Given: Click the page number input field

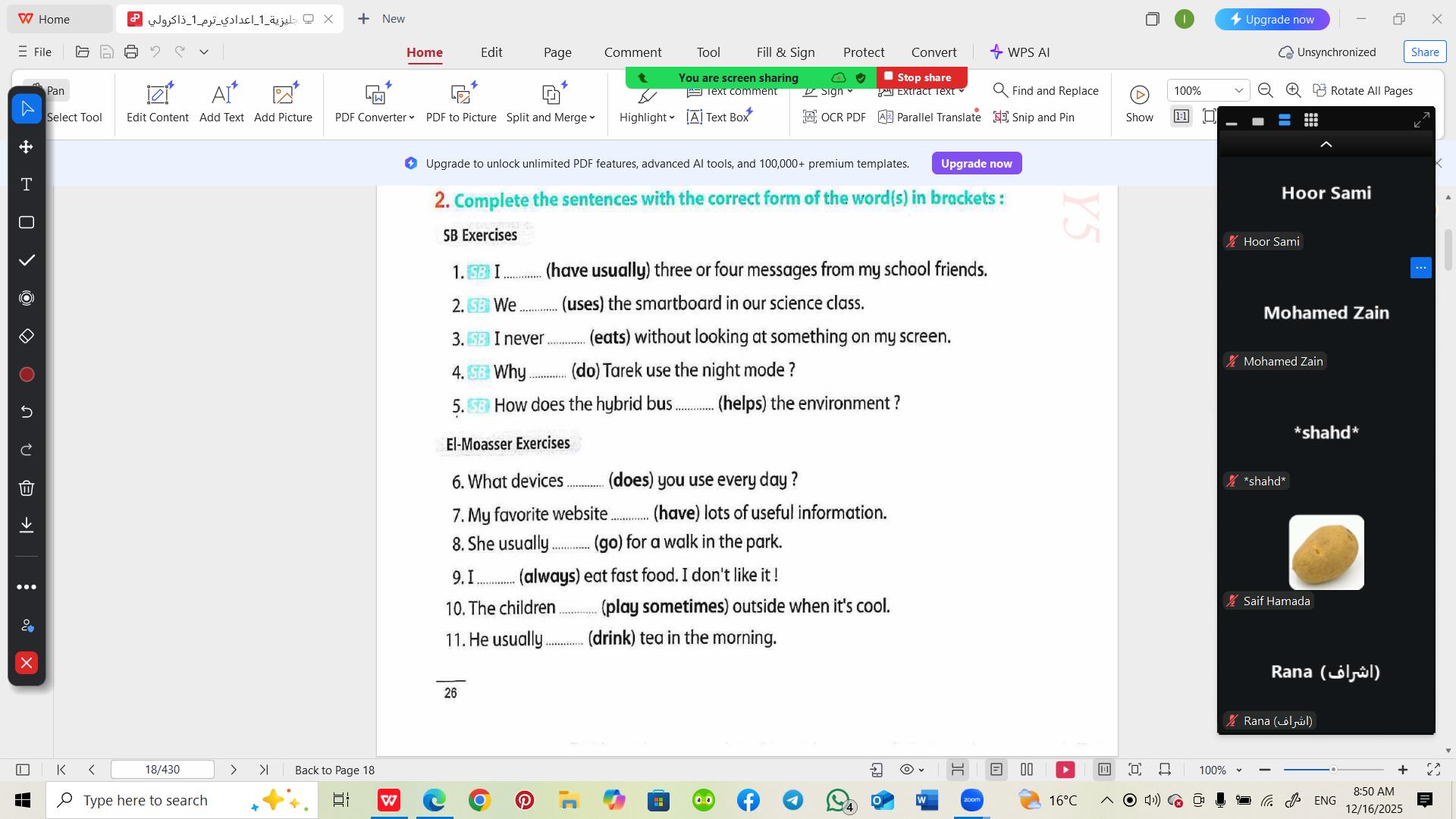Looking at the screenshot, I should pyautogui.click(x=162, y=770).
